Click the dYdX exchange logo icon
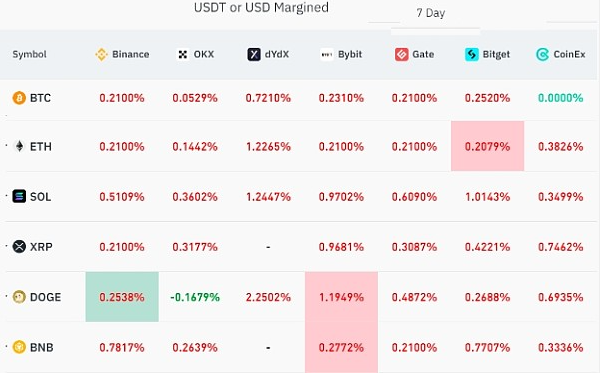600x373 pixels. pyautogui.click(x=254, y=54)
